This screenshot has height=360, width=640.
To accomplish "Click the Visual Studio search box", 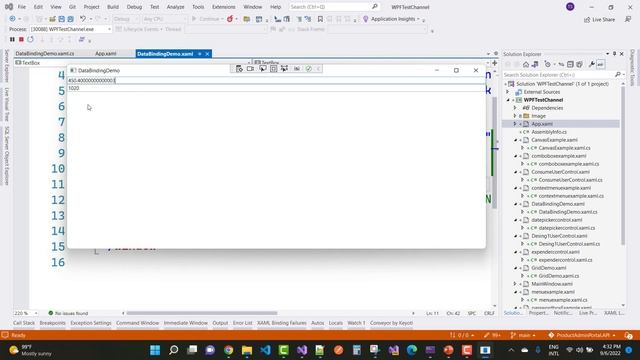I will 334,7.
